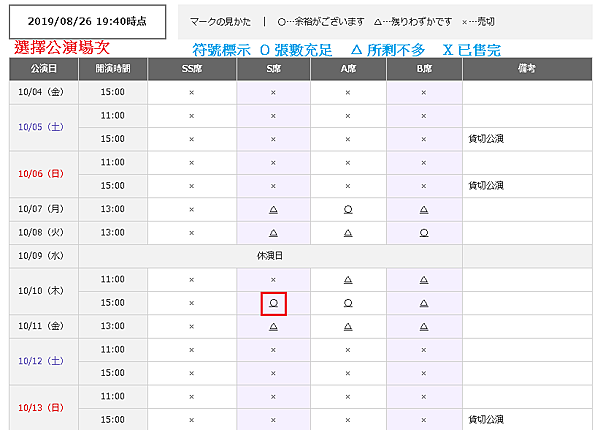Select the B席 triangle for 10/10 15:00
The width and height of the screenshot is (600, 430).
(424, 303)
